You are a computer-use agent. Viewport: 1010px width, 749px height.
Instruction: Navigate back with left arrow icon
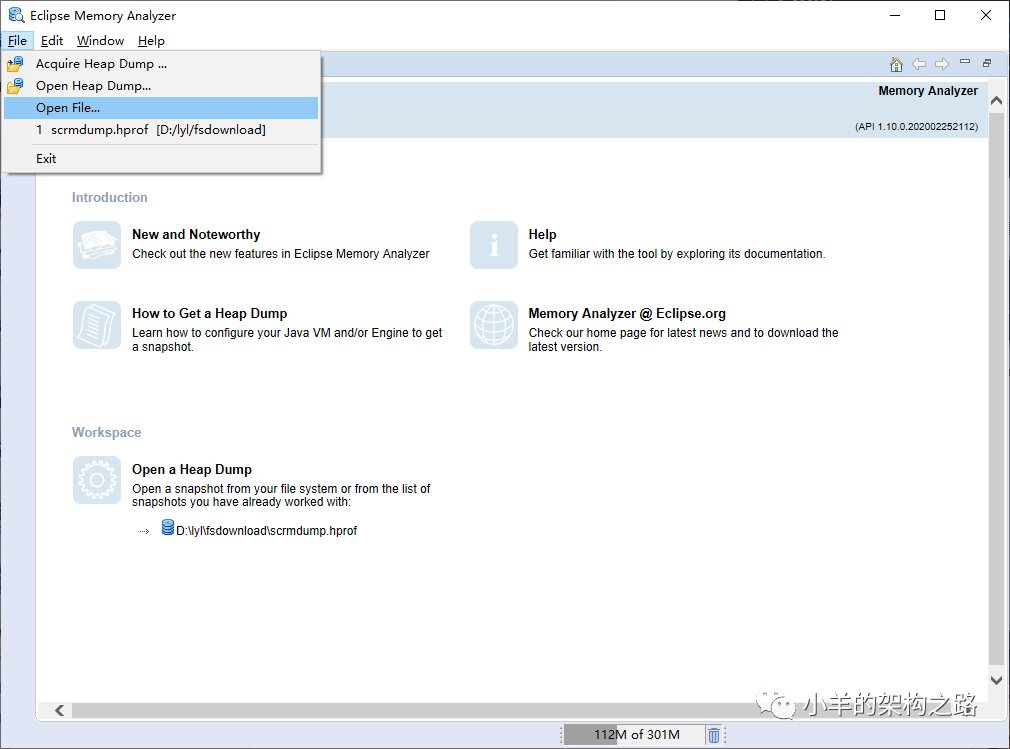919,64
